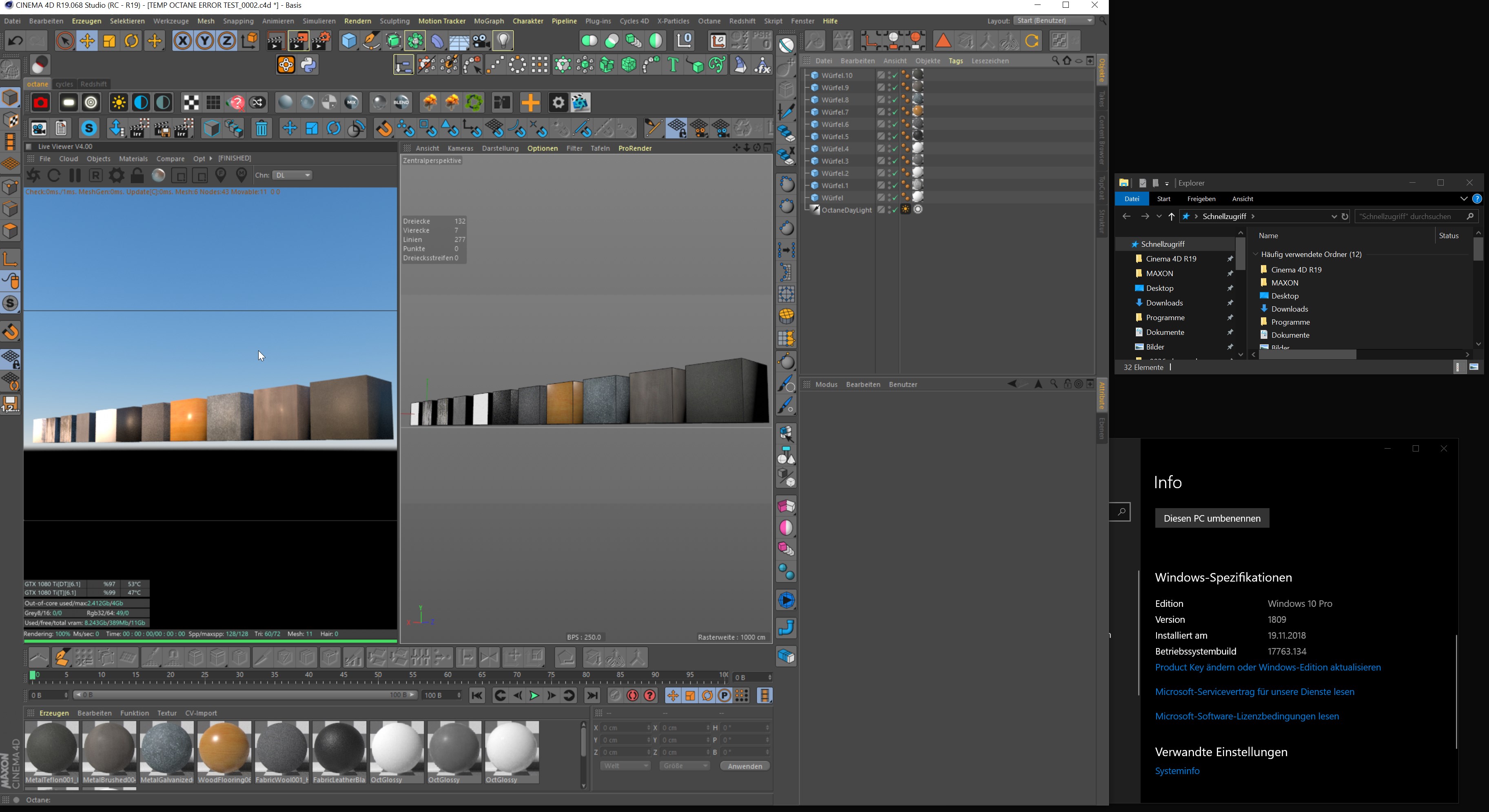The height and width of the screenshot is (812, 1489).
Task: Click the Python script icon
Action: [x=309, y=65]
